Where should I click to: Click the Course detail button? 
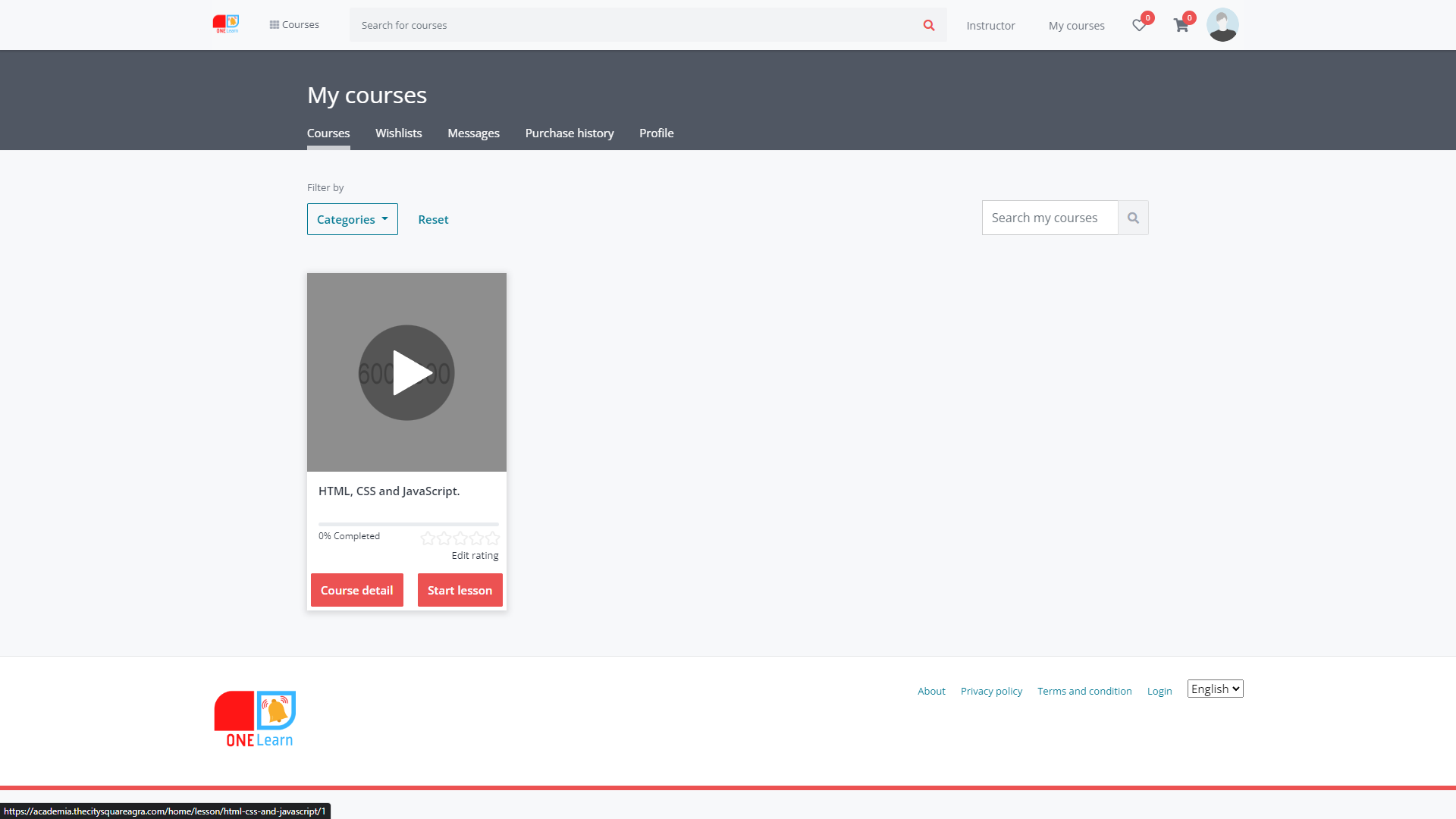click(x=356, y=590)
